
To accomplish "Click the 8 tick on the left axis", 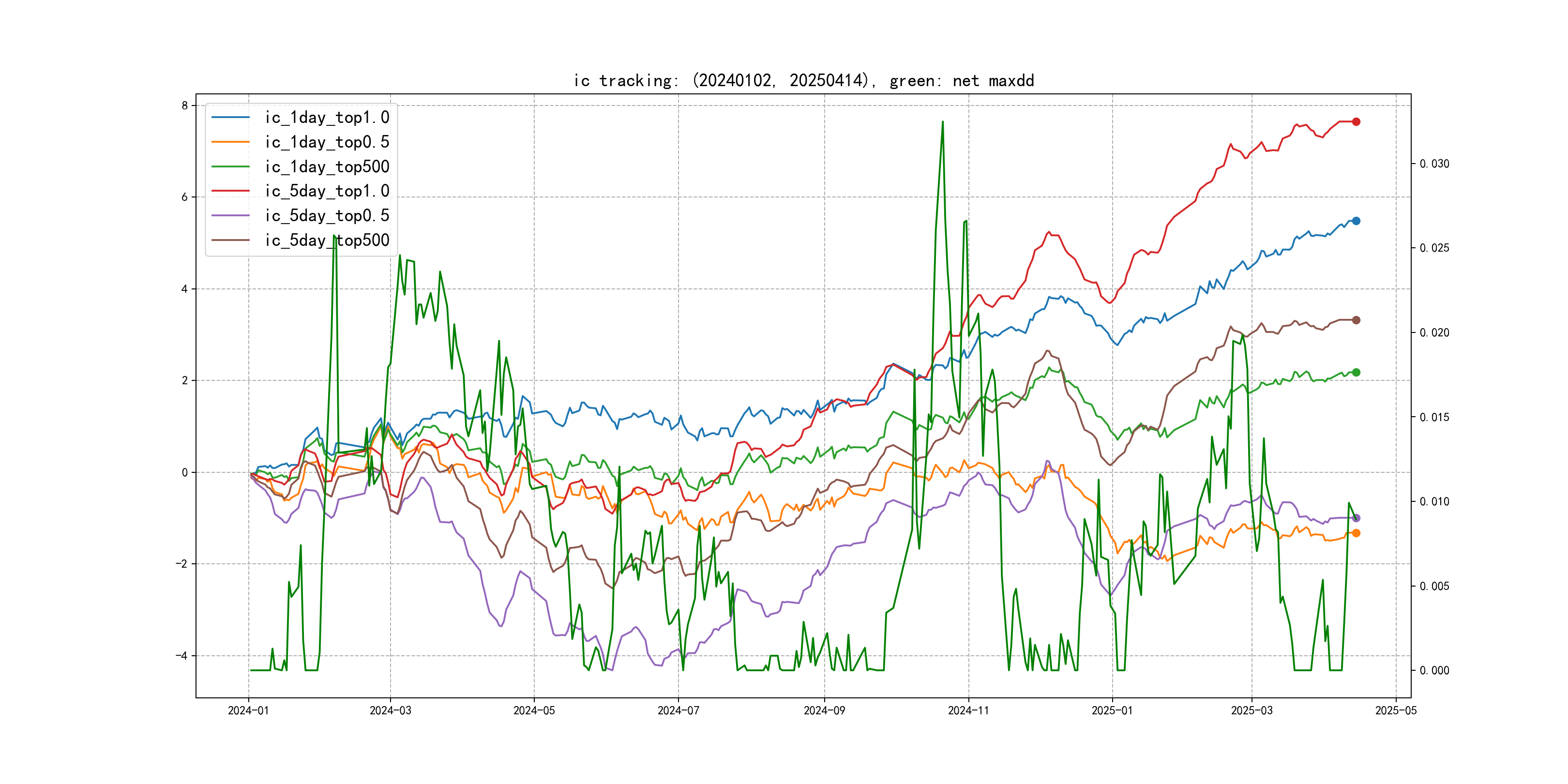I will (x=184, y=106).
